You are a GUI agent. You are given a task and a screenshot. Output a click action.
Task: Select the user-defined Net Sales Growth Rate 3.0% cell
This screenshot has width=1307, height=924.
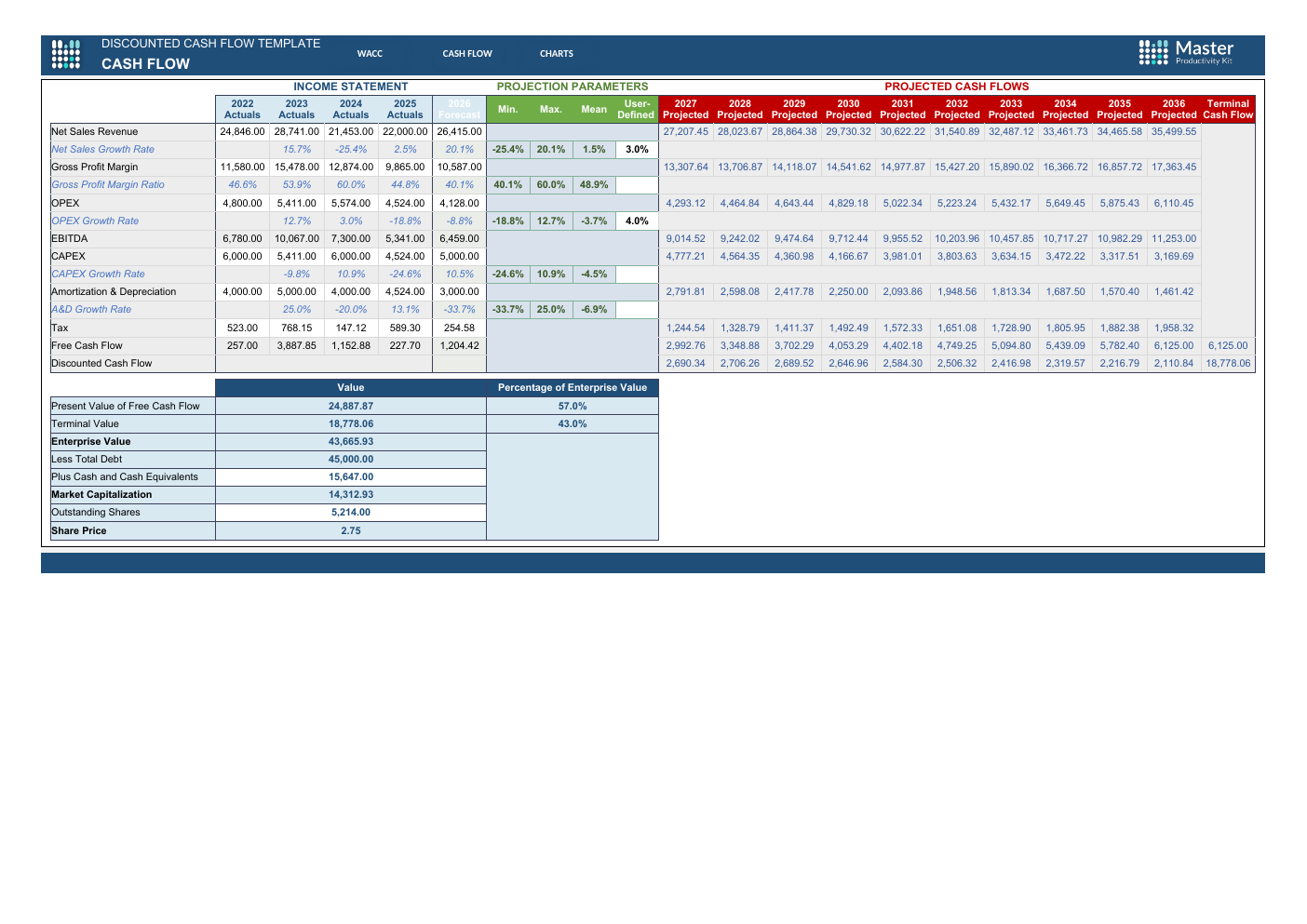[x=637, y=149]
